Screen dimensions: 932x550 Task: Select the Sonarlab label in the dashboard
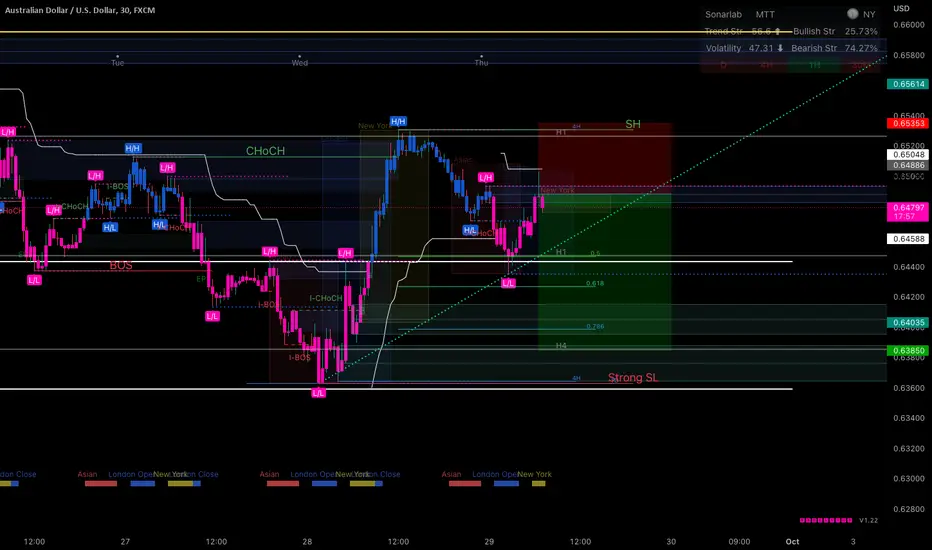click(723, 14)
